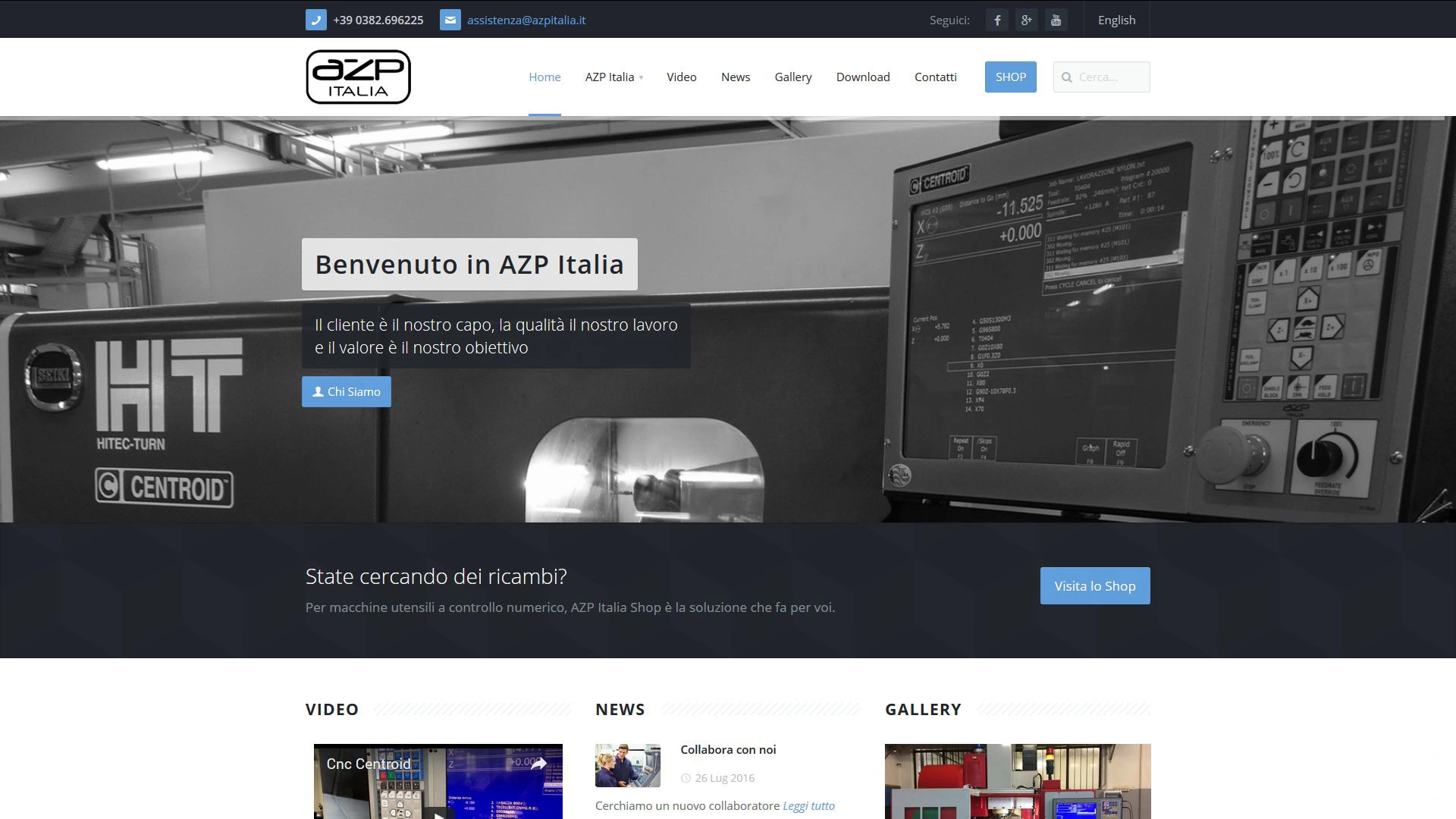The height and width of the screenshot is (819, 1456).
Task: Go to the Home menu item
Action: coord(544,77)
